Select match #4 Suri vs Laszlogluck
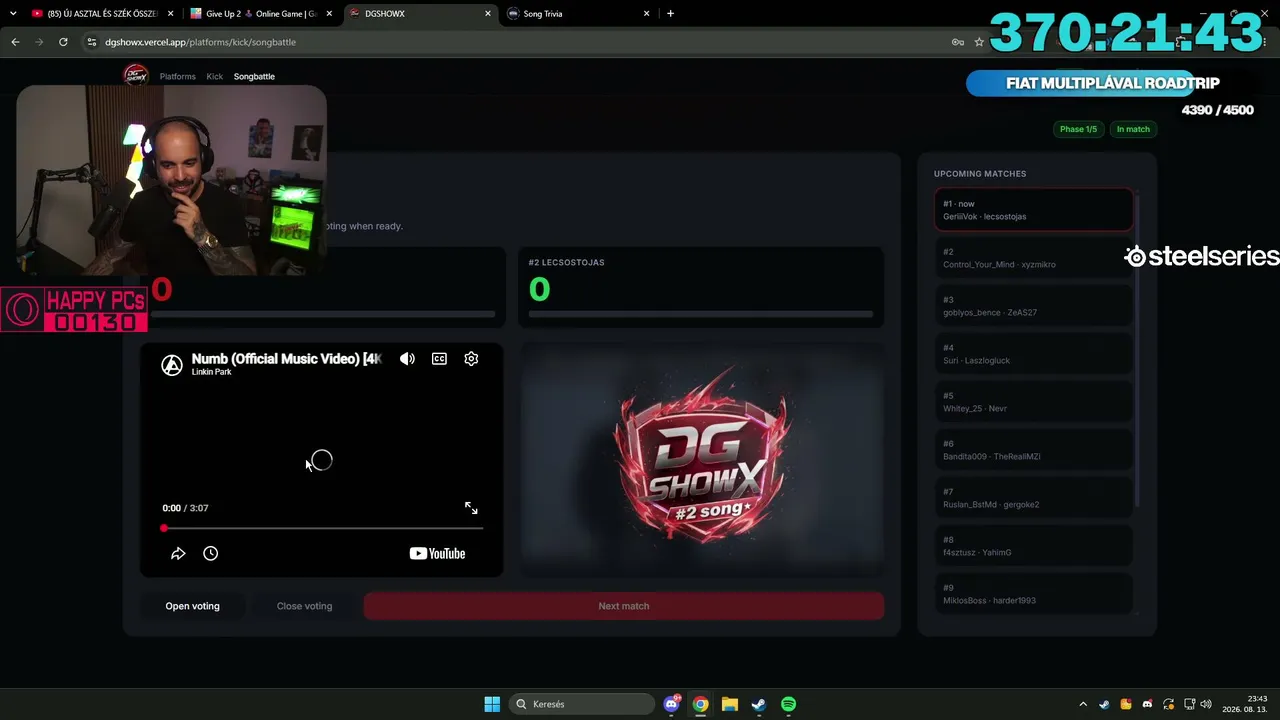This screenshot has width=1280, height=720. pos(1034,354)
